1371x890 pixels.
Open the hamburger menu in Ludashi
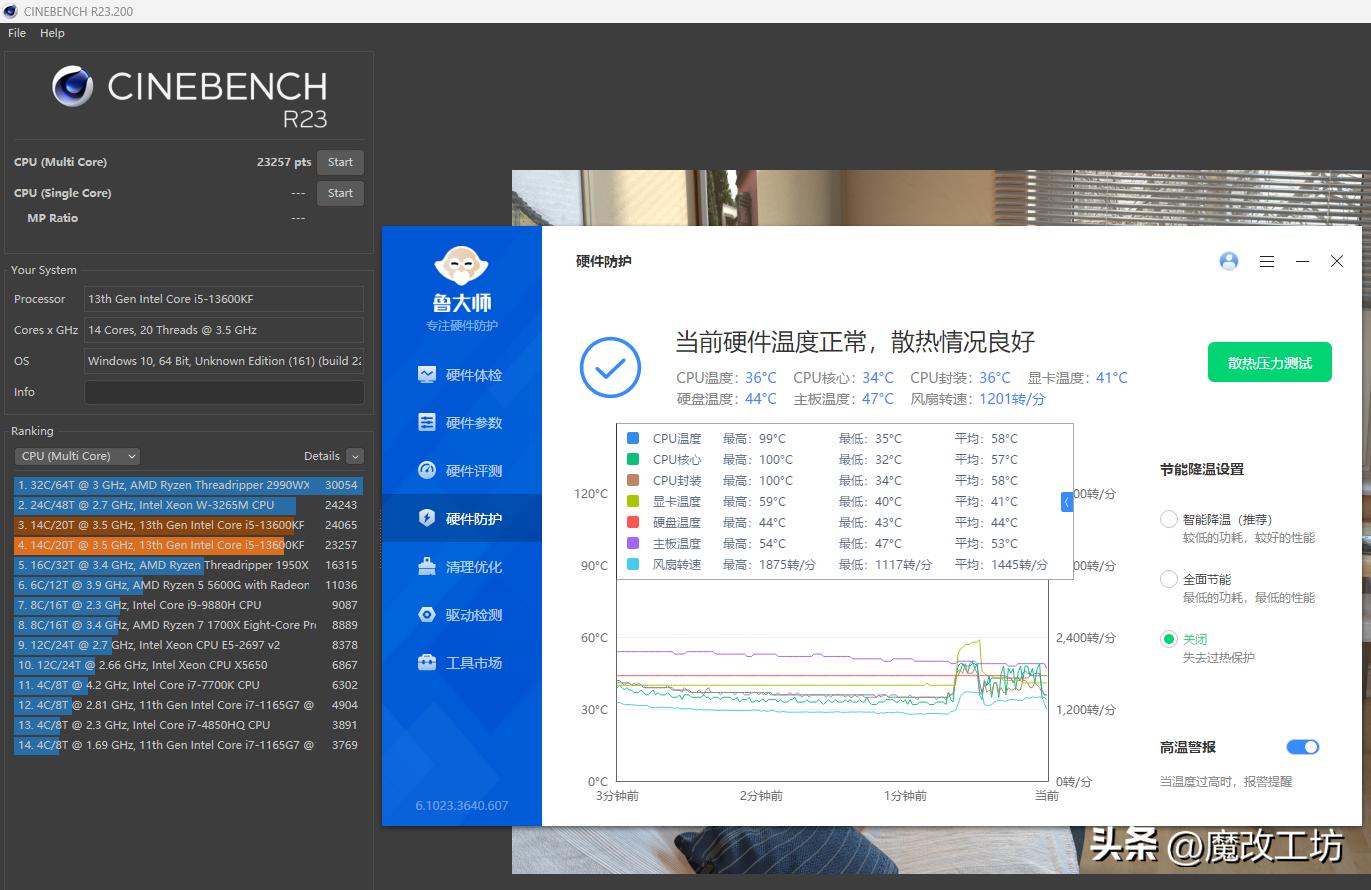click(1266, 261)
